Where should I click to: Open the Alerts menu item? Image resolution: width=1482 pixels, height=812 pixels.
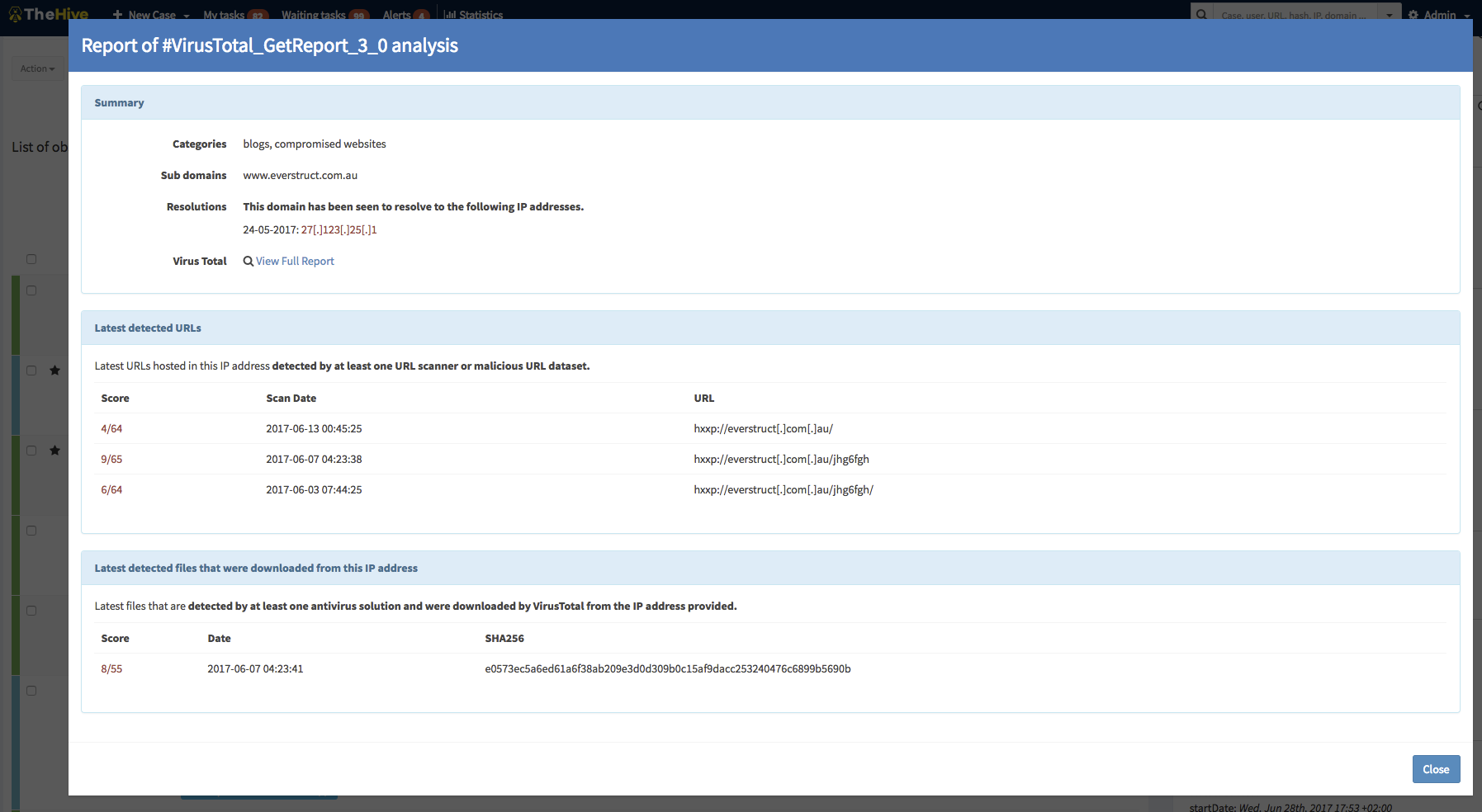[396, 15]
